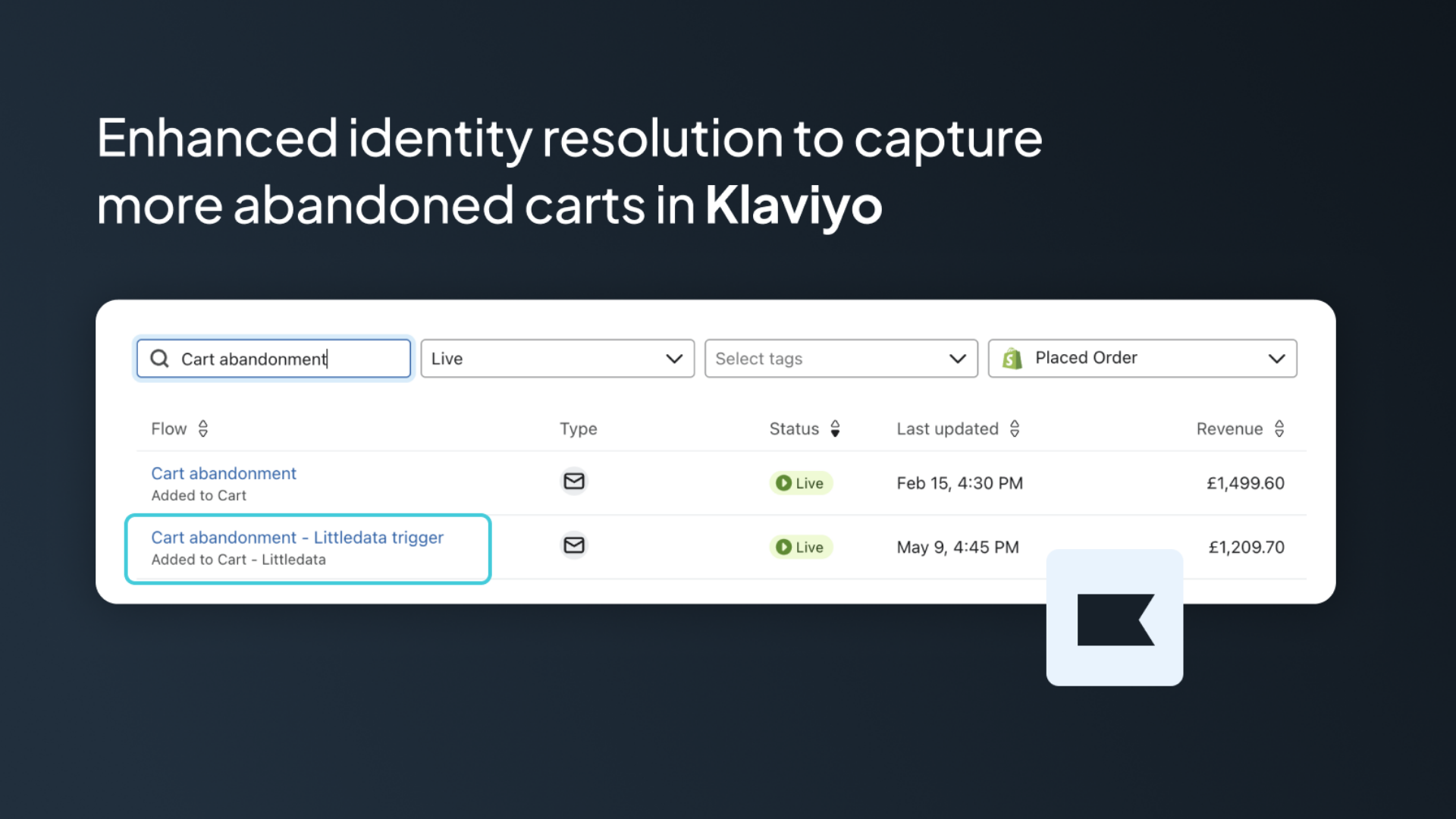Open the Select tags dropdown

tap(841, 359)
